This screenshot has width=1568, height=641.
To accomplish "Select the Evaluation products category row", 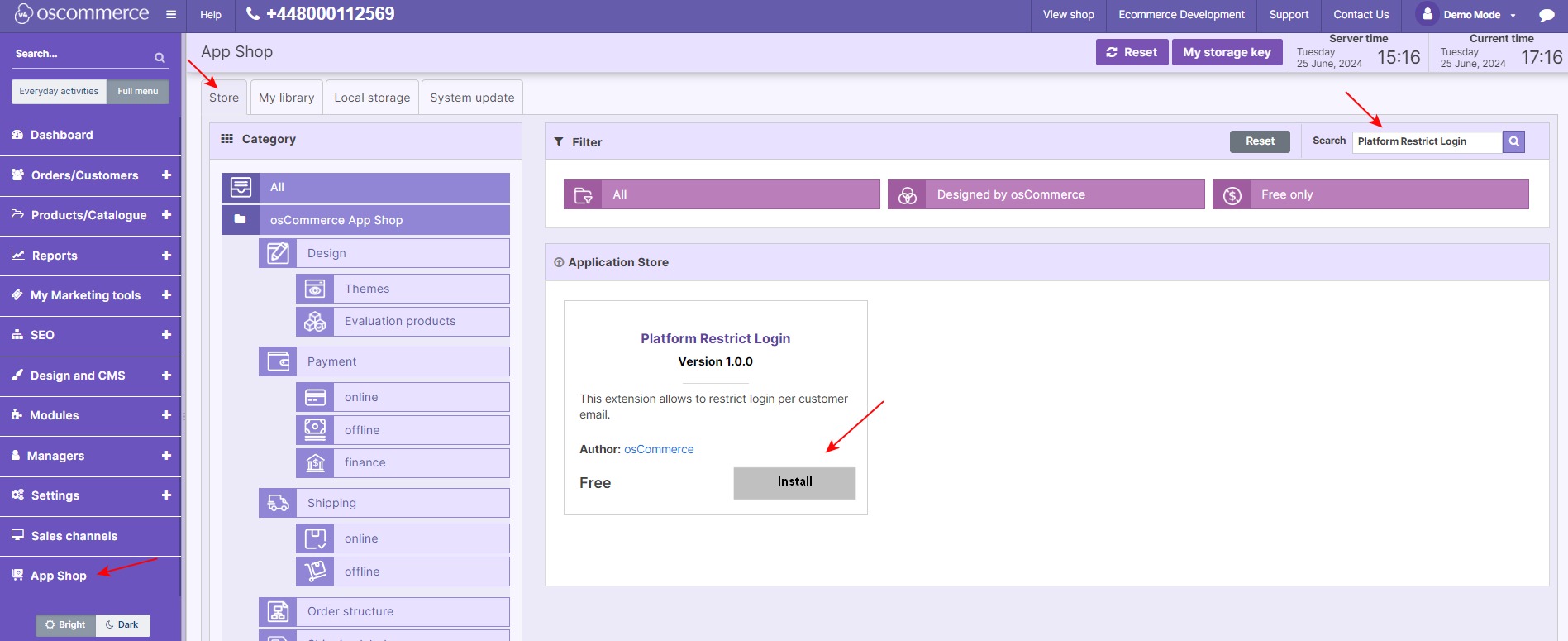I will [403, 321].
